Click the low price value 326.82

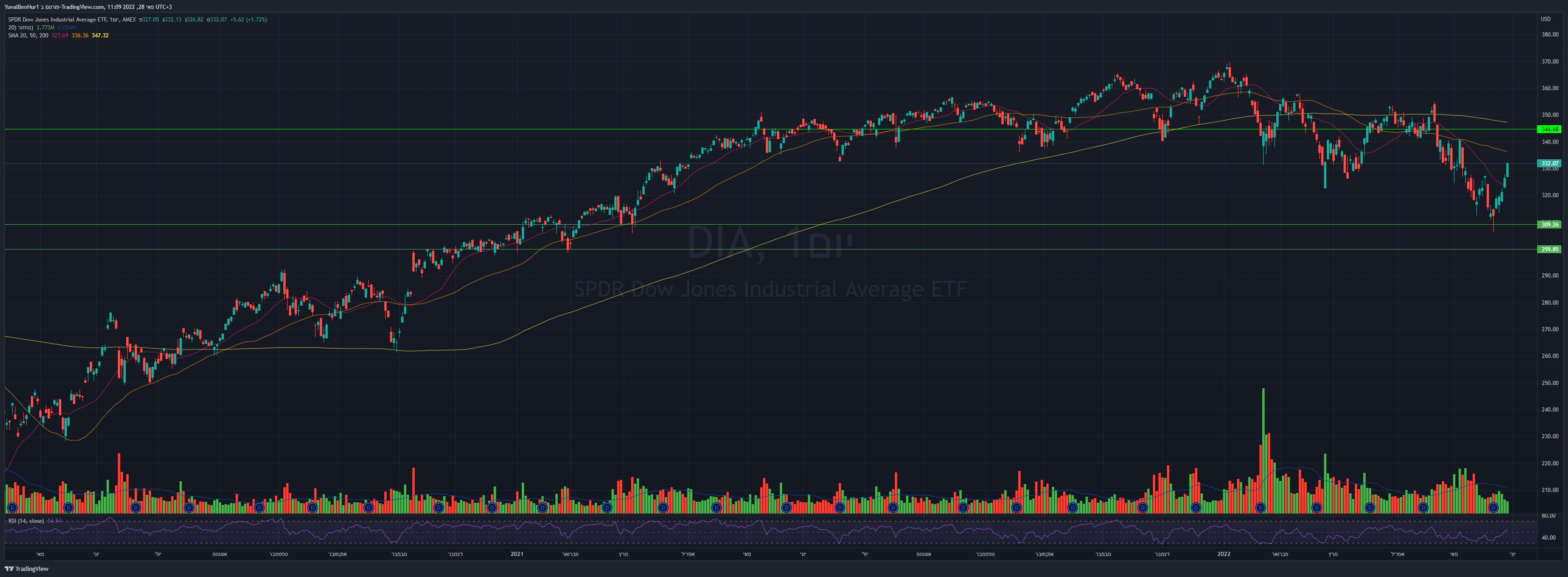click(x=195, y=20)
